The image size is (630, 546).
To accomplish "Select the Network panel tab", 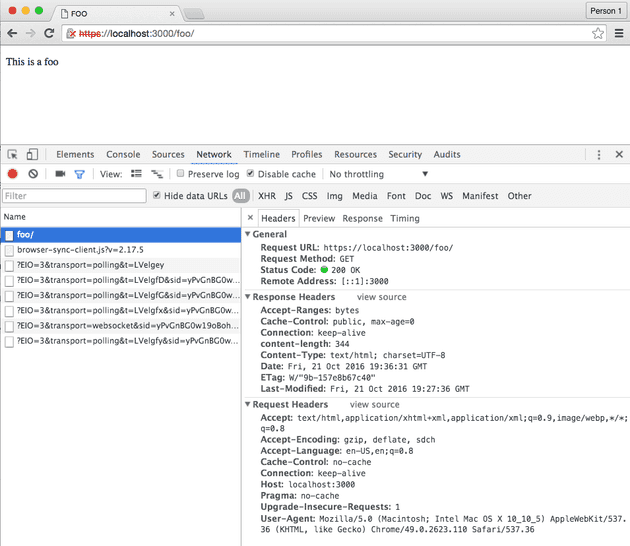I will 214,154.
